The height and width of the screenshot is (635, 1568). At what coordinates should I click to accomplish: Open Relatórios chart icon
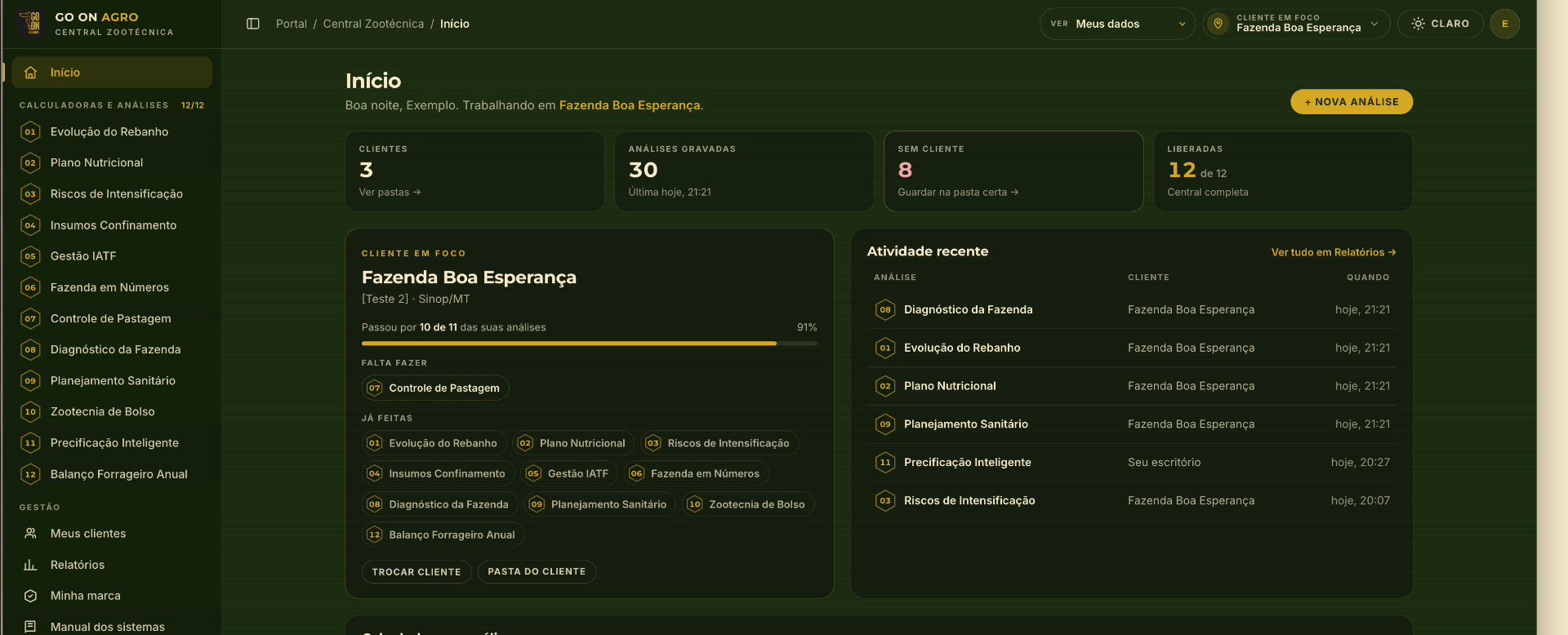(x=31, y=565)
